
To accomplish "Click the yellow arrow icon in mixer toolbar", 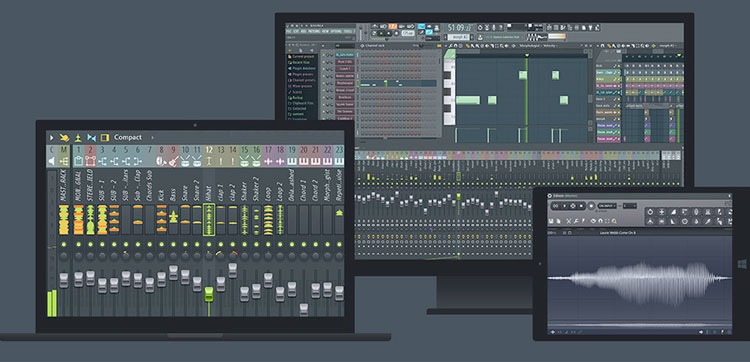I will click(x=64, y=137).
